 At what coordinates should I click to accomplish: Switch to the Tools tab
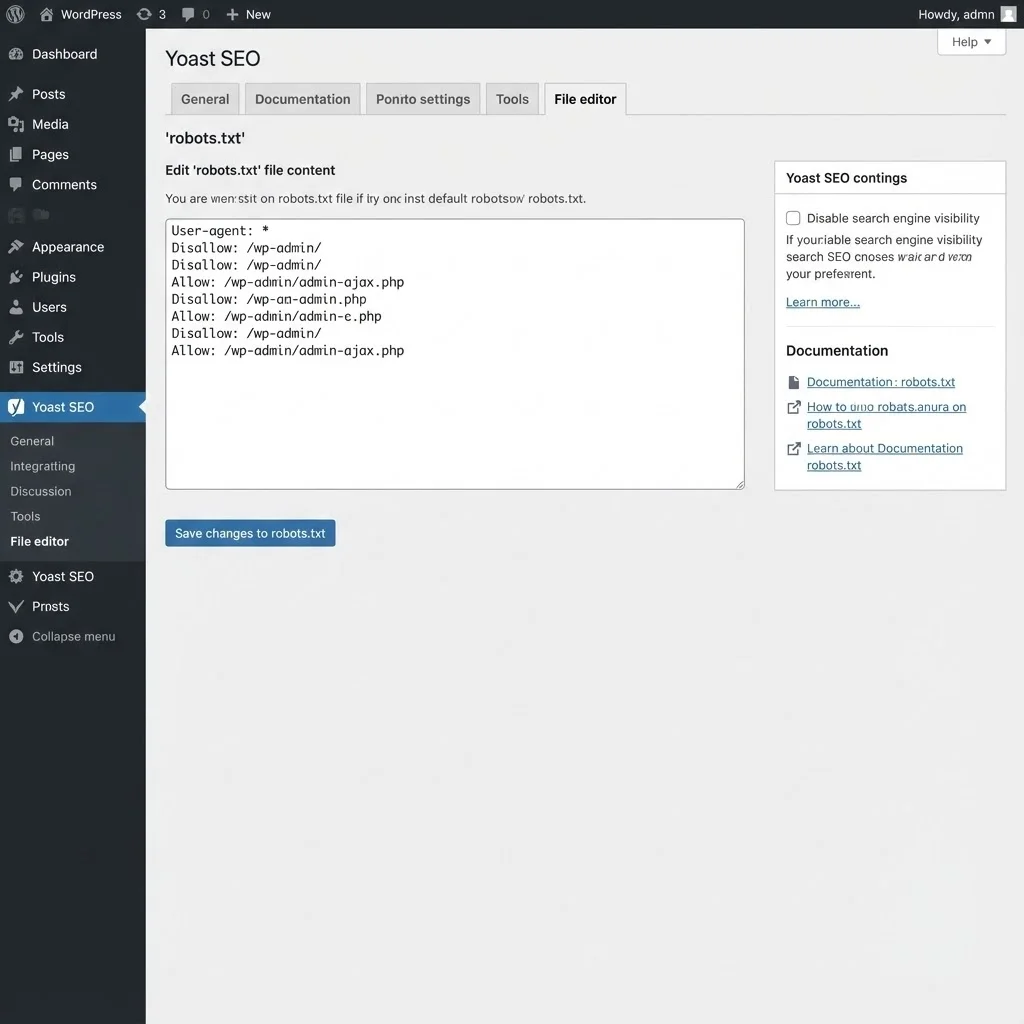point(512,99)
